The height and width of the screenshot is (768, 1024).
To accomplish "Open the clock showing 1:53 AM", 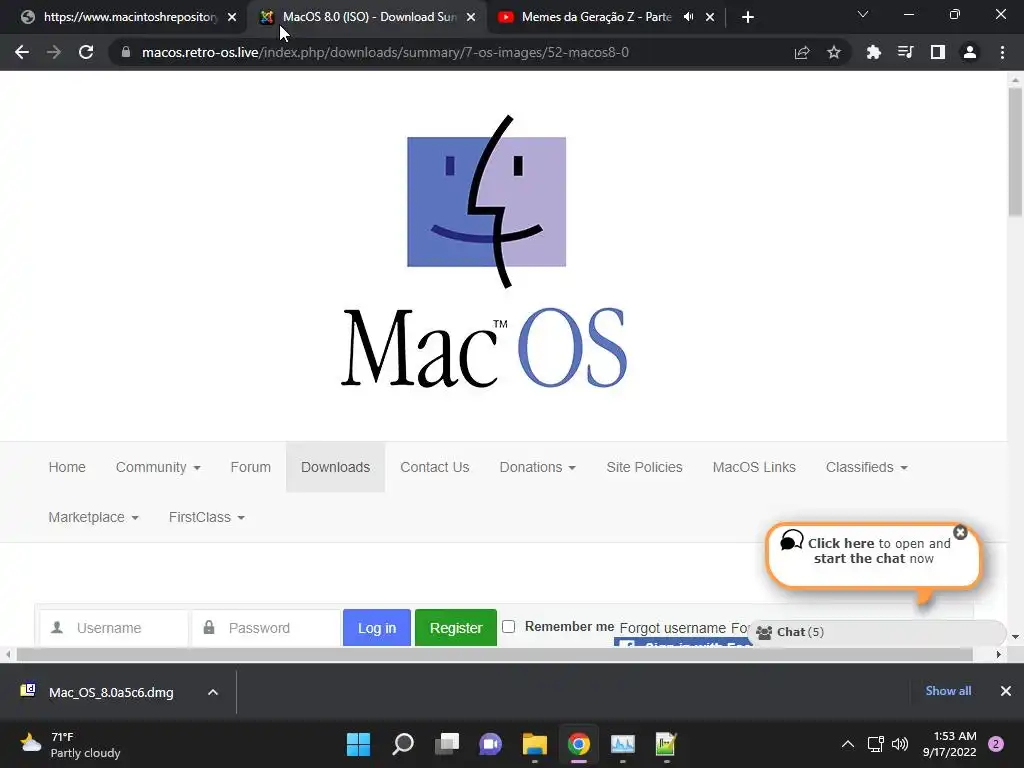I will pos(950,744).
